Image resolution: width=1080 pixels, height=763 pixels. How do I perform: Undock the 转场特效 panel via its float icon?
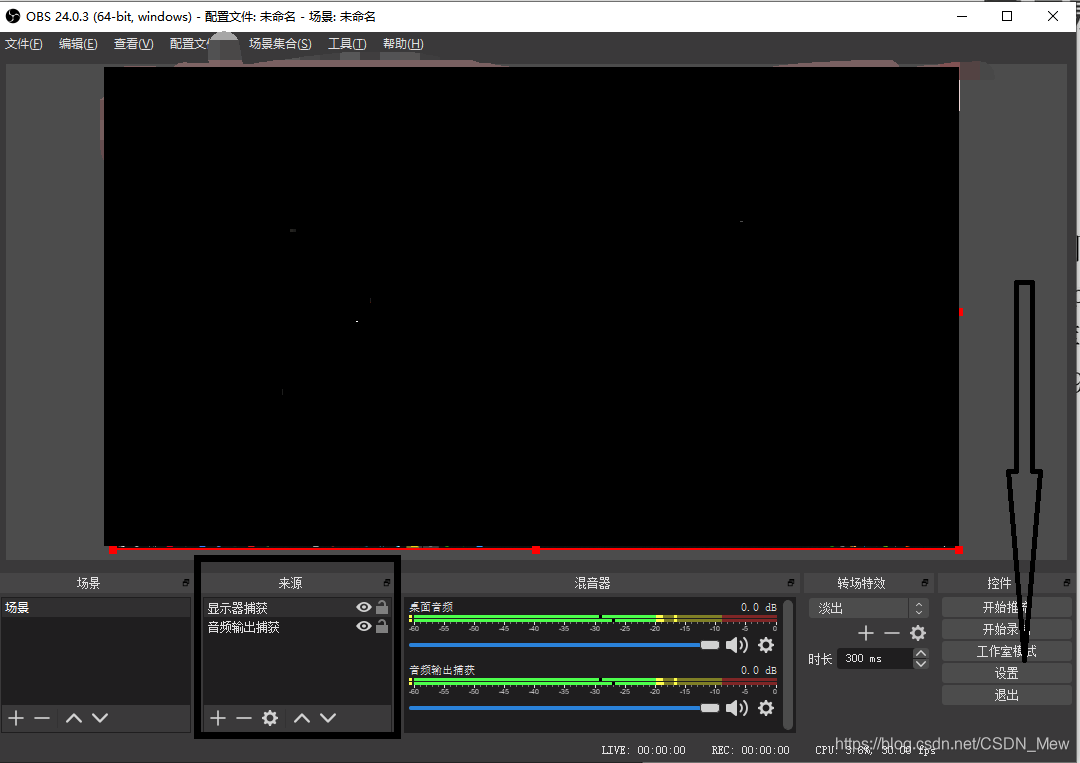(924, 583)
